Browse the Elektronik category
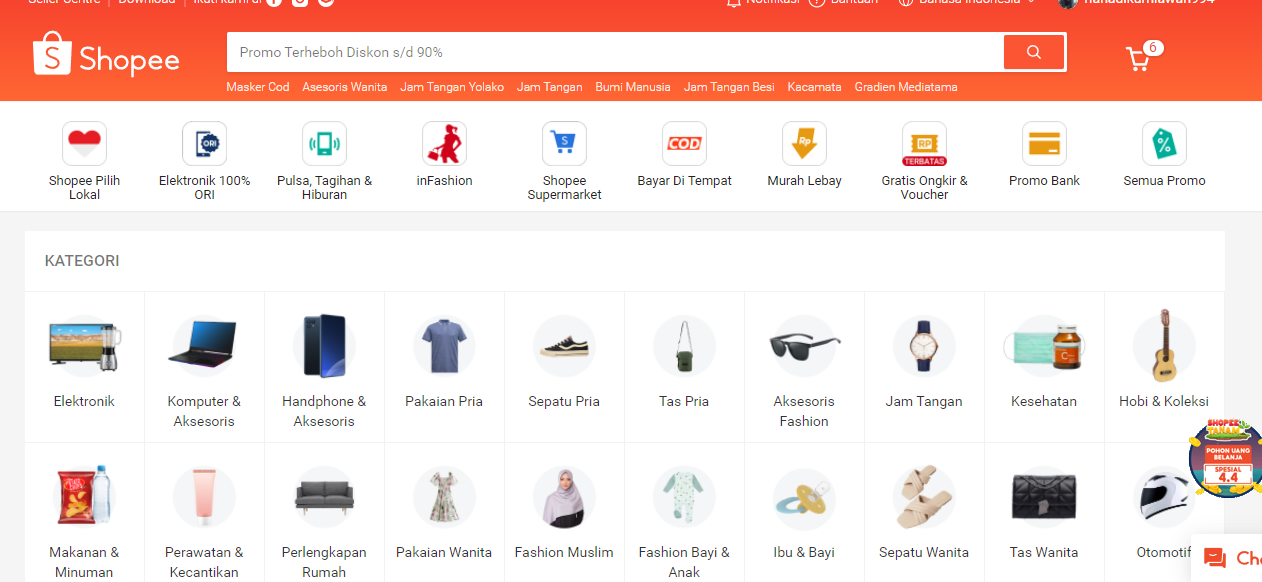 click(85, 367)
